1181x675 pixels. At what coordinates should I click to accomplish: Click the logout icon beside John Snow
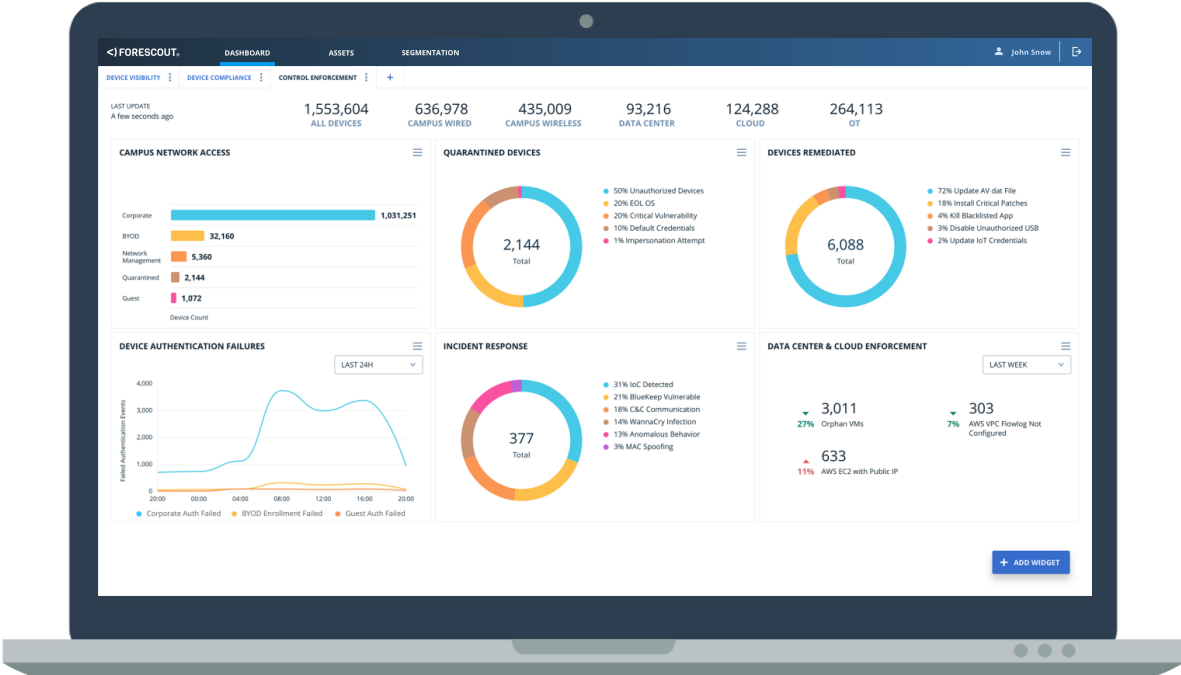(1076, 52)
